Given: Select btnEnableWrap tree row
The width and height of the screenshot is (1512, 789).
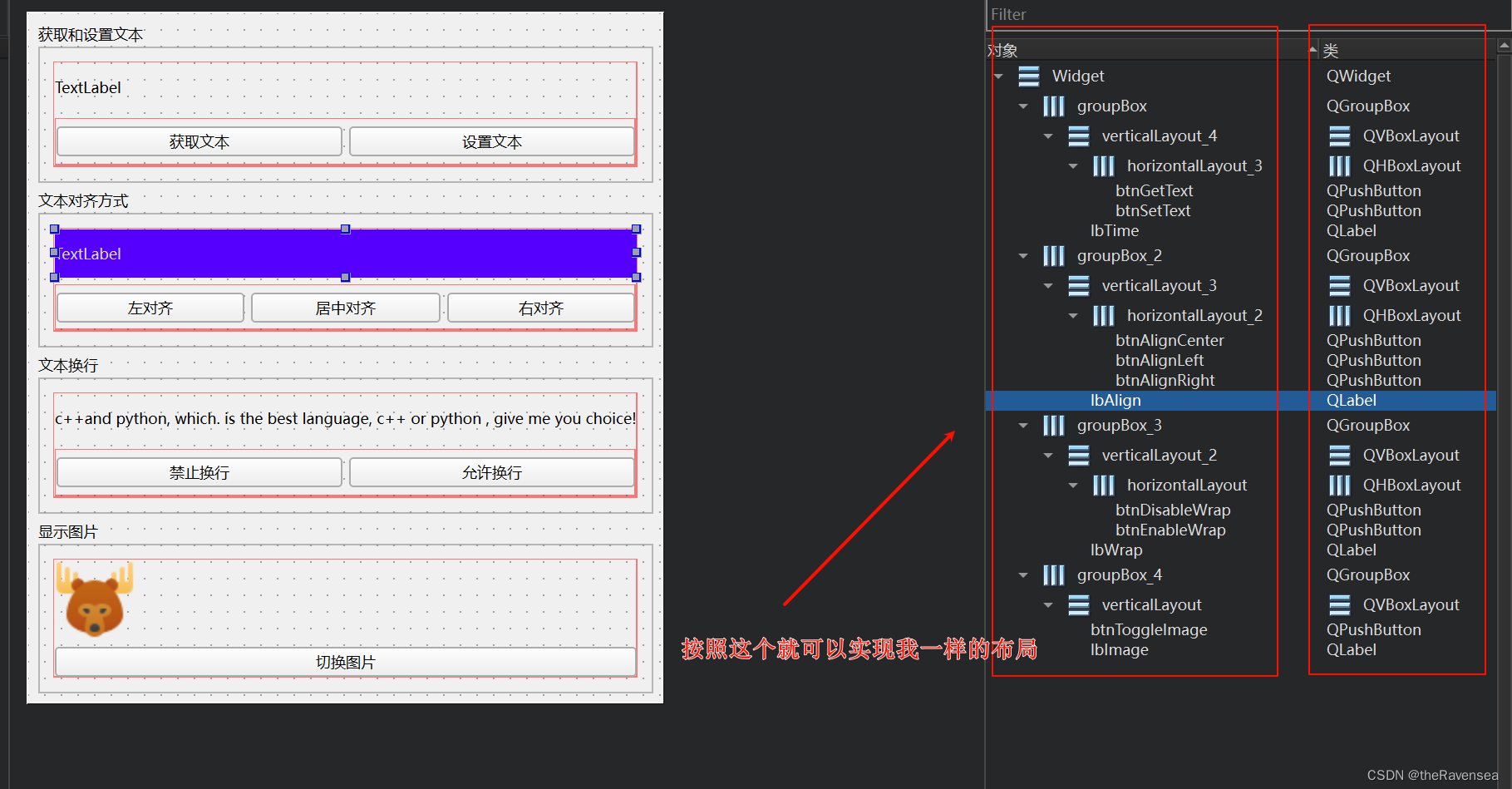Looking at the screenshot, I should pyautogui.click(x=1170, y=530).
